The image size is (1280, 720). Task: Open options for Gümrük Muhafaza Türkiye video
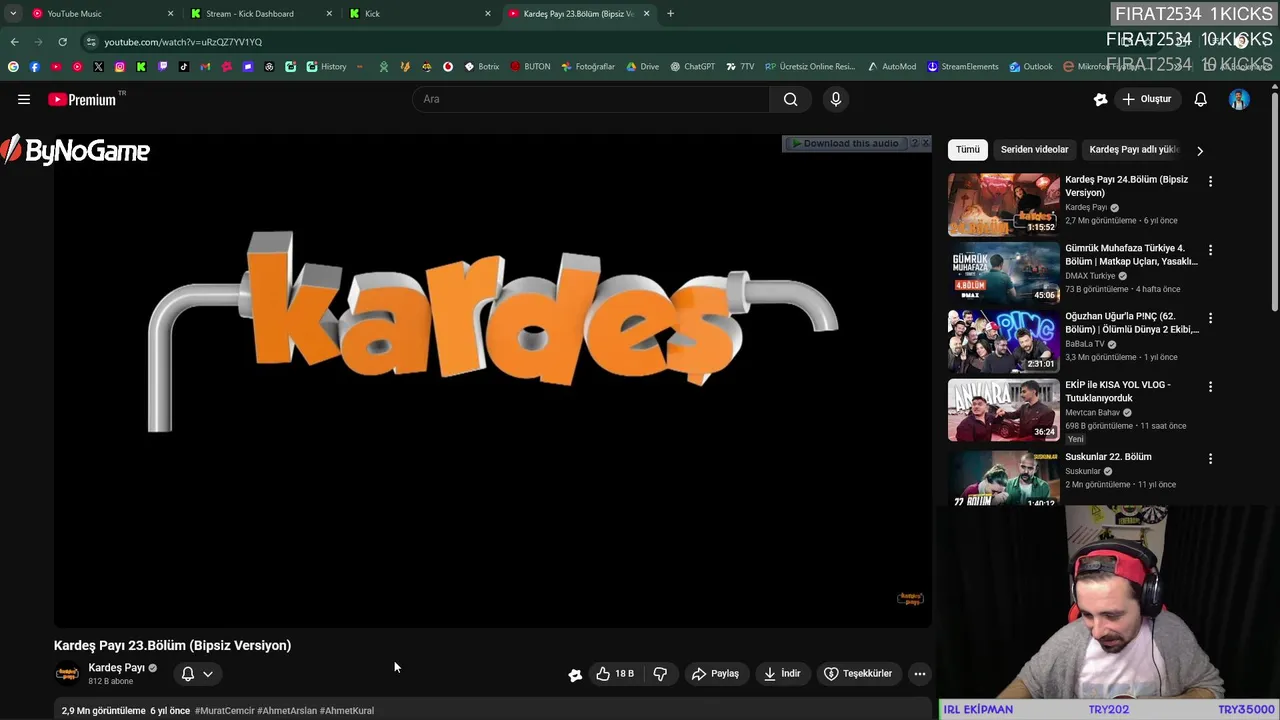tap(1210, 250)
